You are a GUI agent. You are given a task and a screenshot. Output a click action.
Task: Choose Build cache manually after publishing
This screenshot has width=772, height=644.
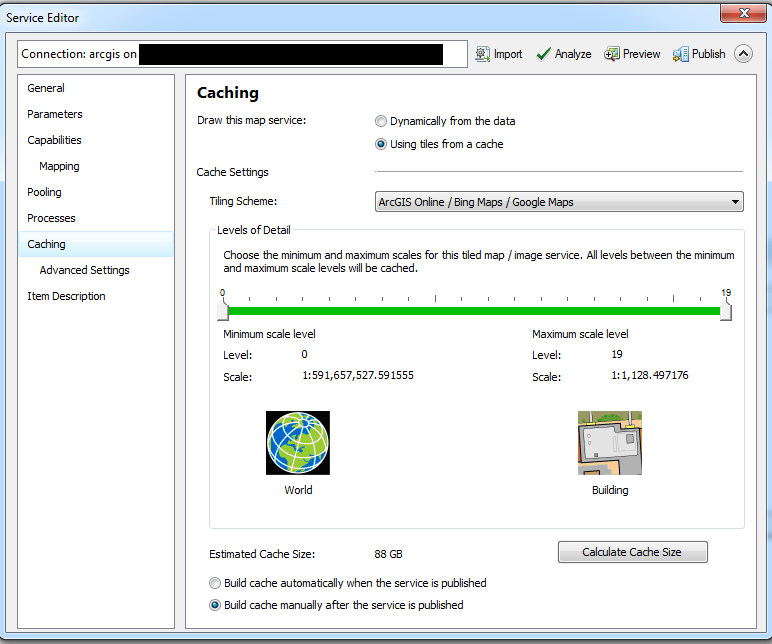215,605
